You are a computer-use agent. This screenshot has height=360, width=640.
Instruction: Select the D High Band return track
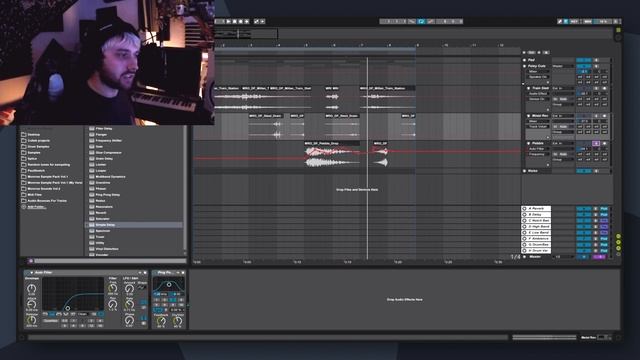pos(536,227)
